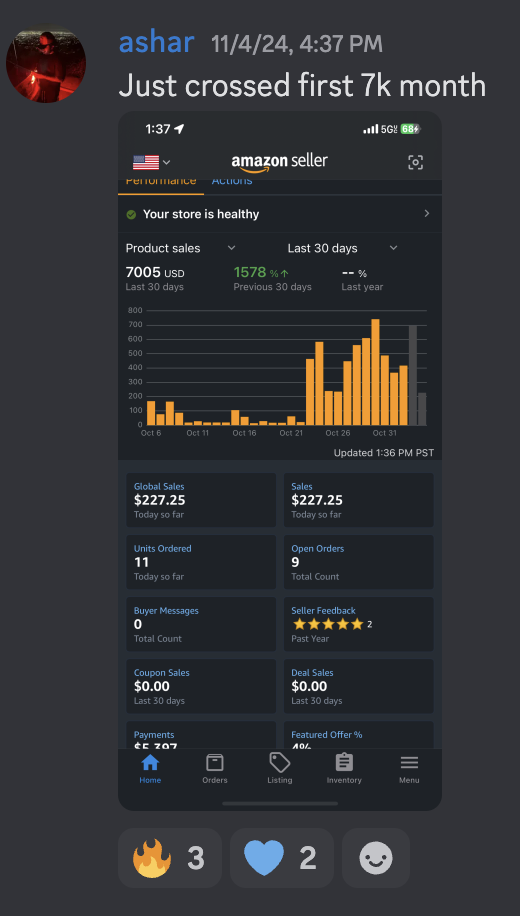Expand the Product sales dropdown
The width and height of the screenshot is (520, 916).
tap(181, 248)
